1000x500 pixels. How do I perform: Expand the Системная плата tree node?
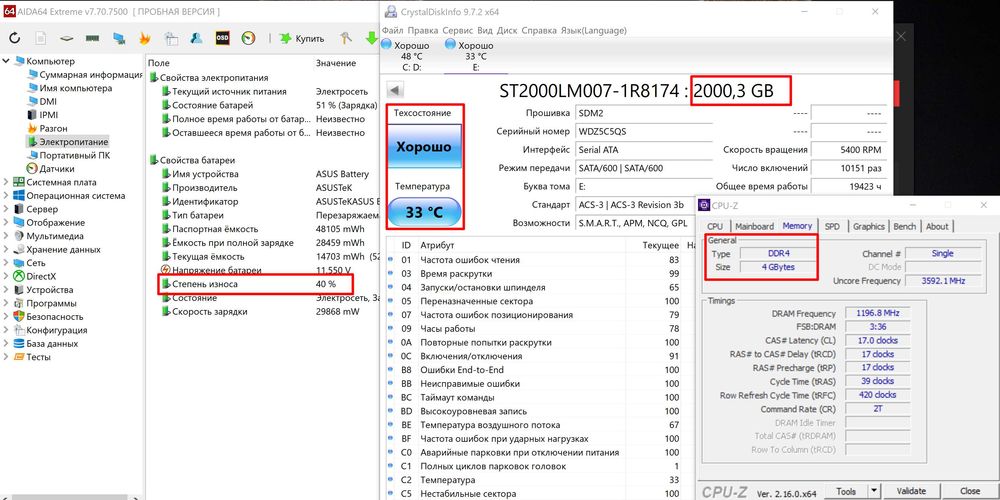click(6, 182)
